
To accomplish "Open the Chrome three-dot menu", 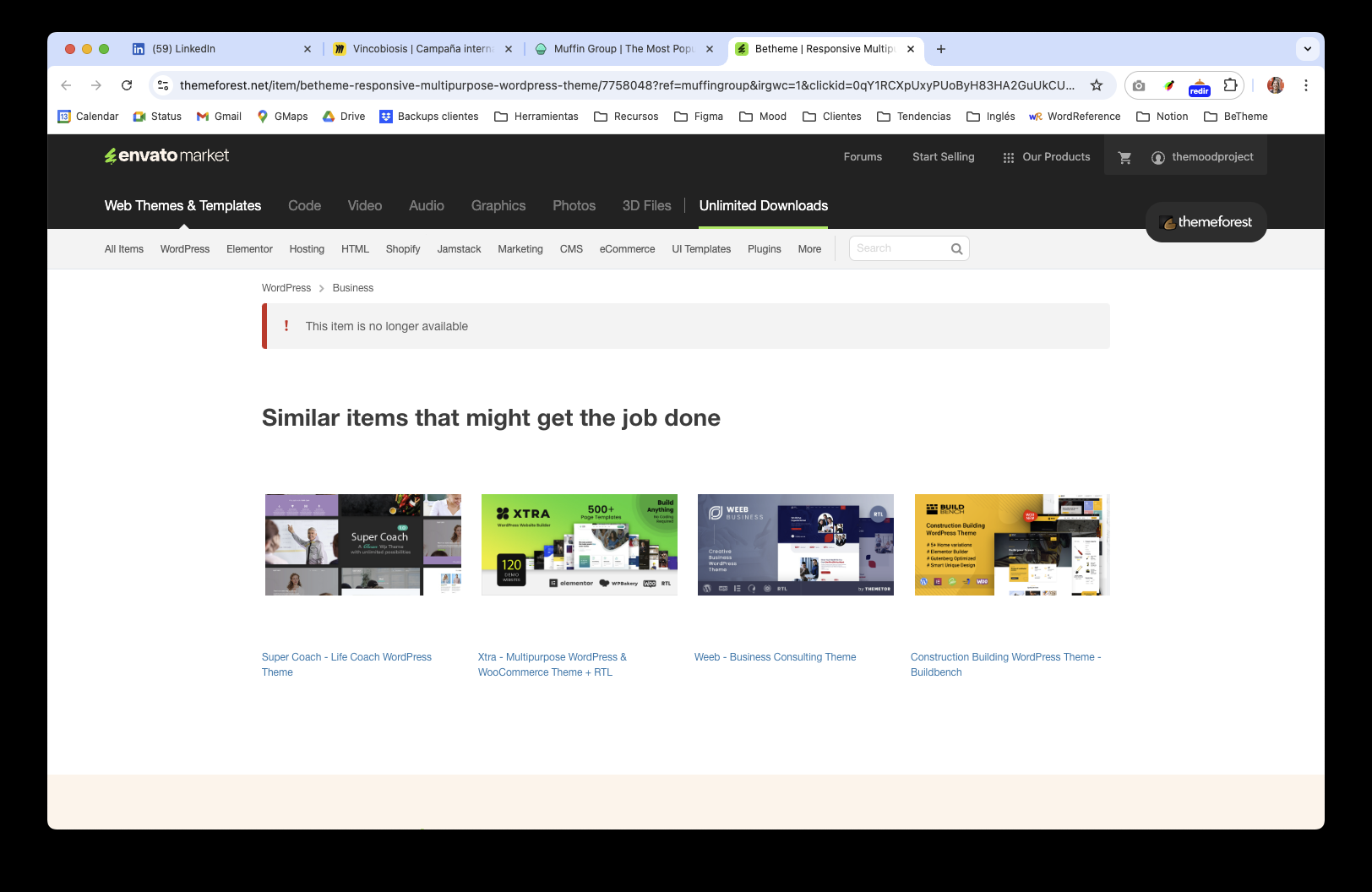I will pos(1306,85).
